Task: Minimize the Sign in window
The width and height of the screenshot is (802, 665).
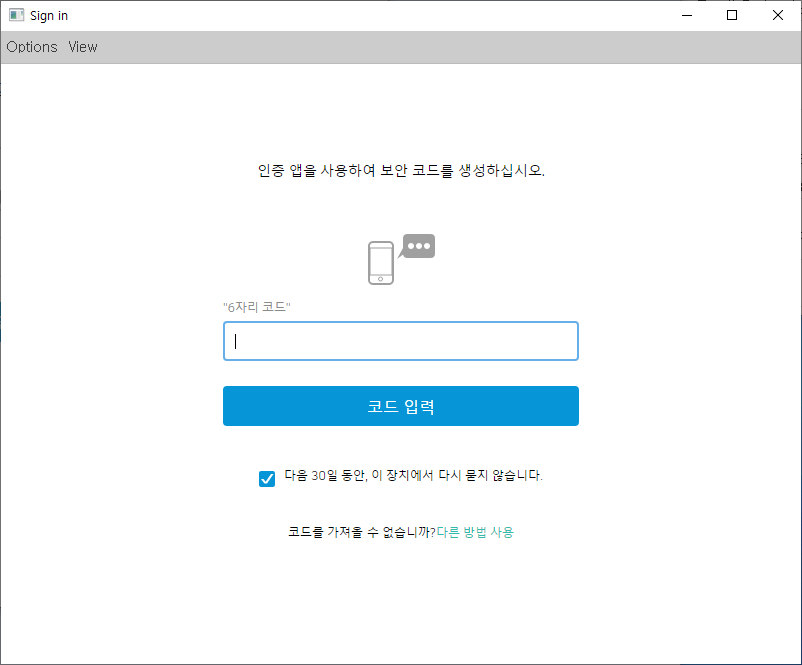Action: click(x=687, y=15)
